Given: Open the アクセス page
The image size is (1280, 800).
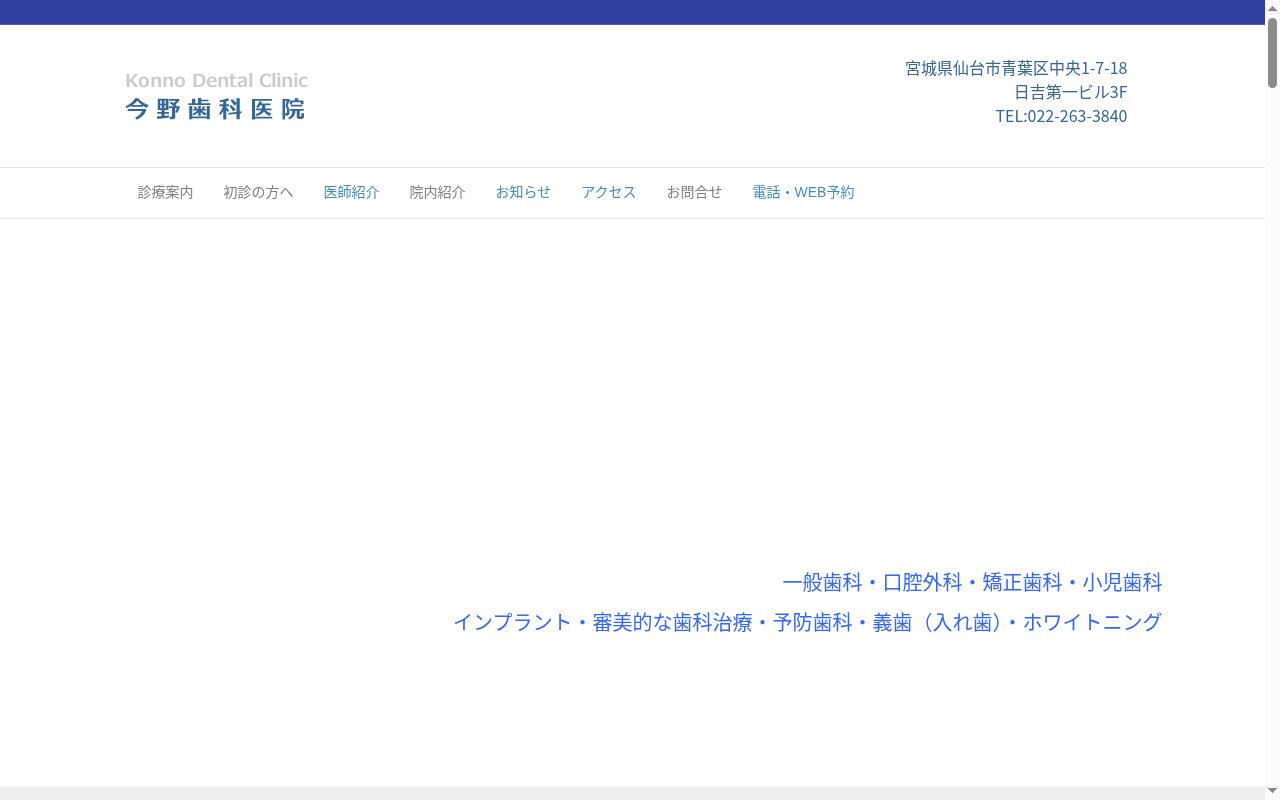Looking at the screenshot, I should [609, 192].
